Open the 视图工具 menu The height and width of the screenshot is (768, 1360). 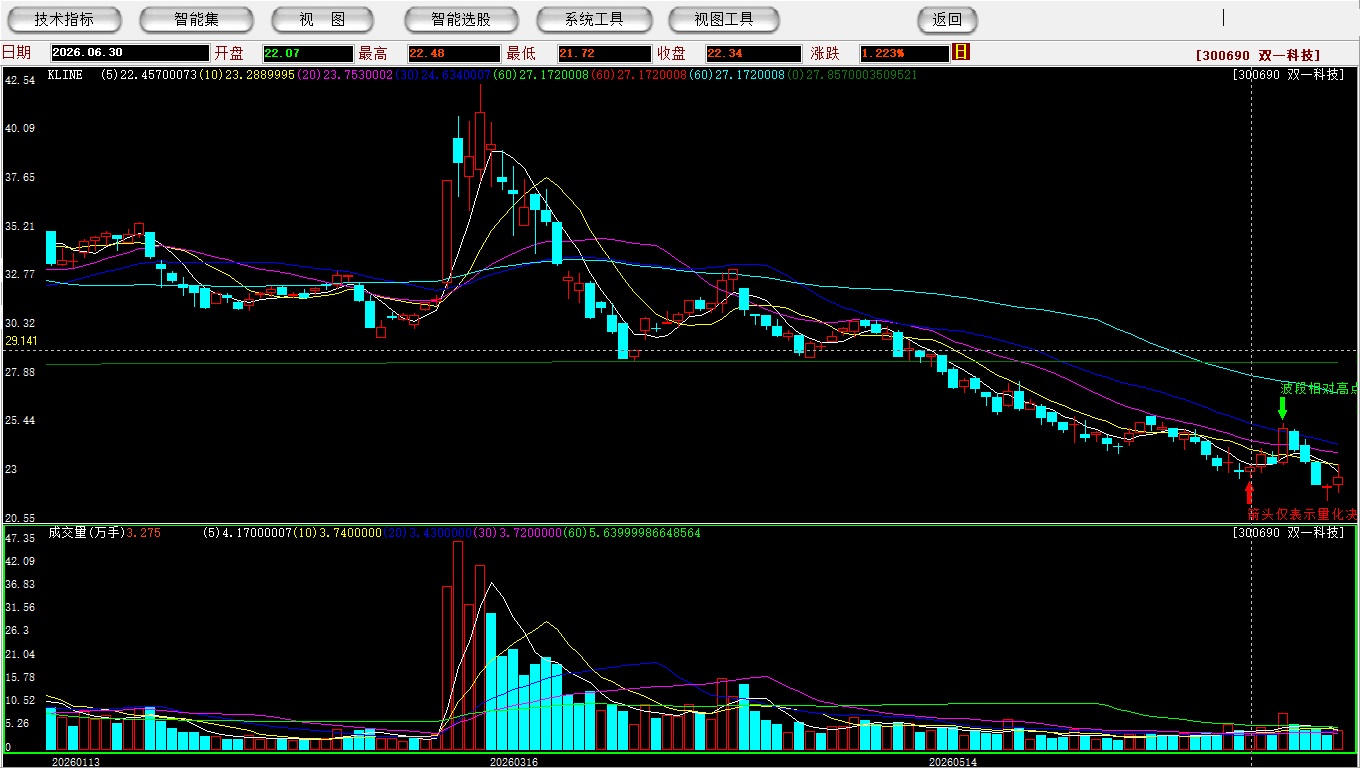[724, 19]
